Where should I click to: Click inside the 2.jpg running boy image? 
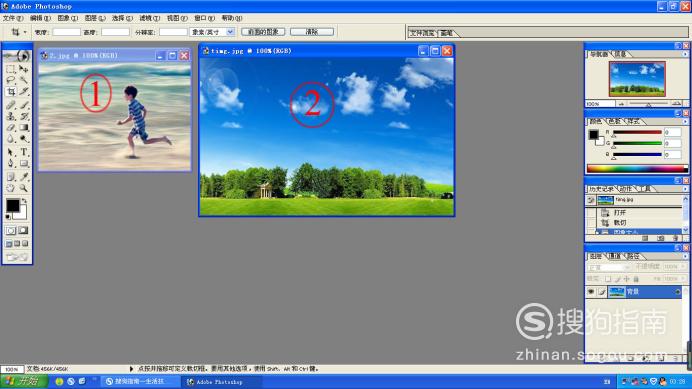tap(114, 116)
